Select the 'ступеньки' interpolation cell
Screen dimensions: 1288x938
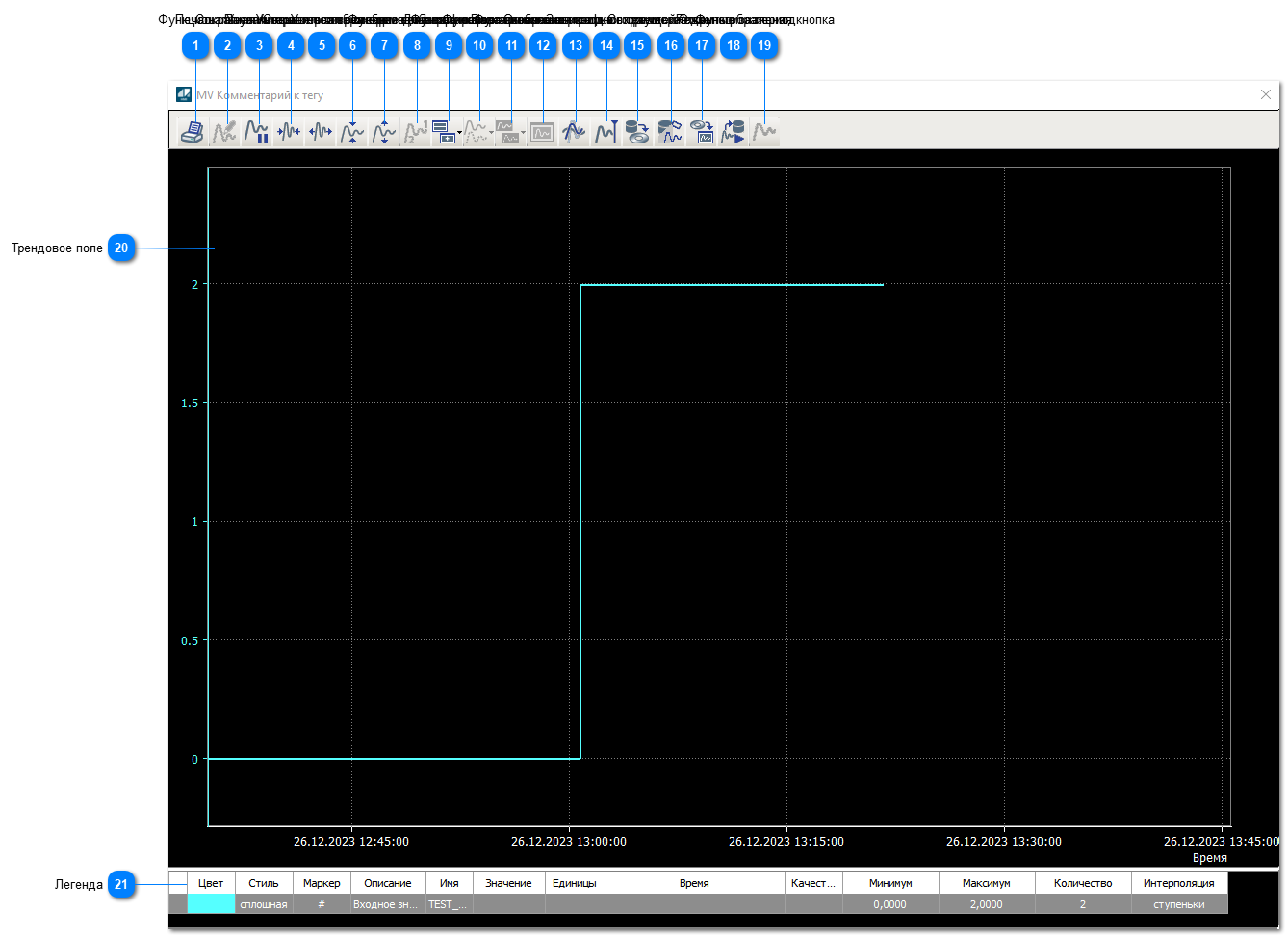1179,904
